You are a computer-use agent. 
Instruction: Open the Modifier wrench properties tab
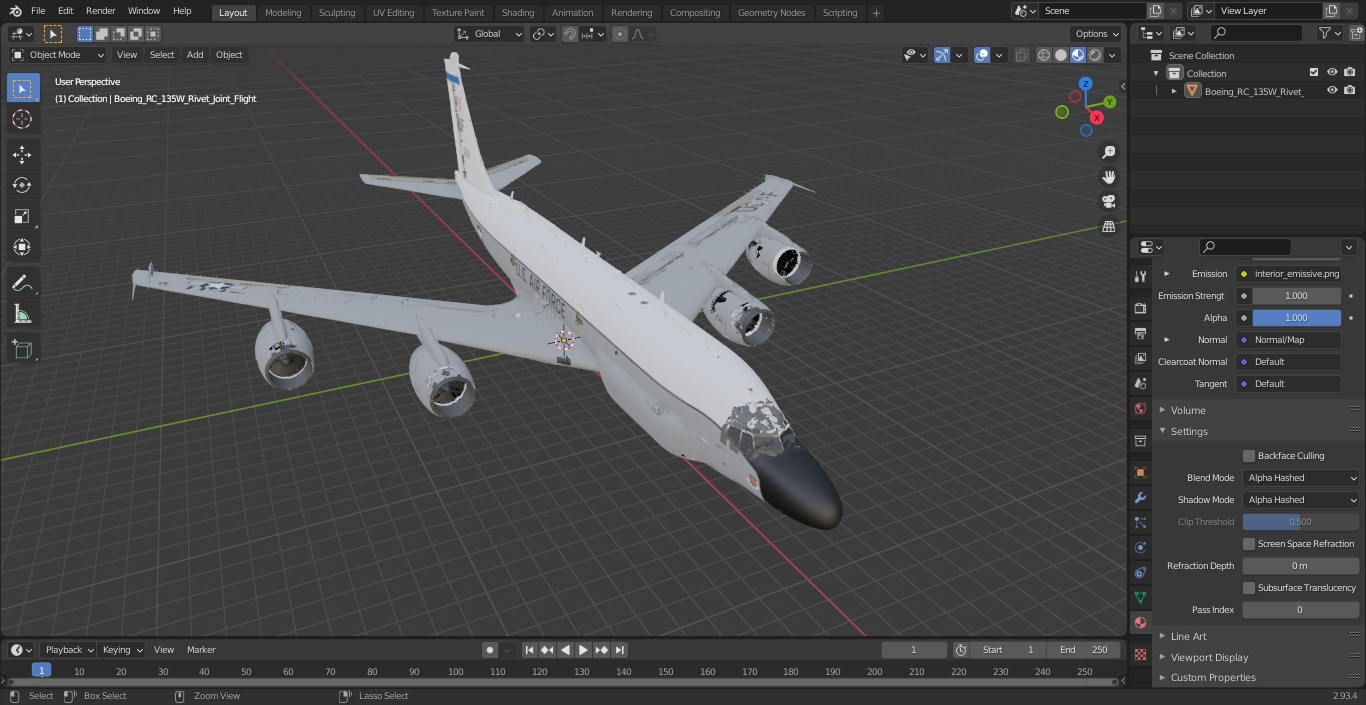point(1140,497)
